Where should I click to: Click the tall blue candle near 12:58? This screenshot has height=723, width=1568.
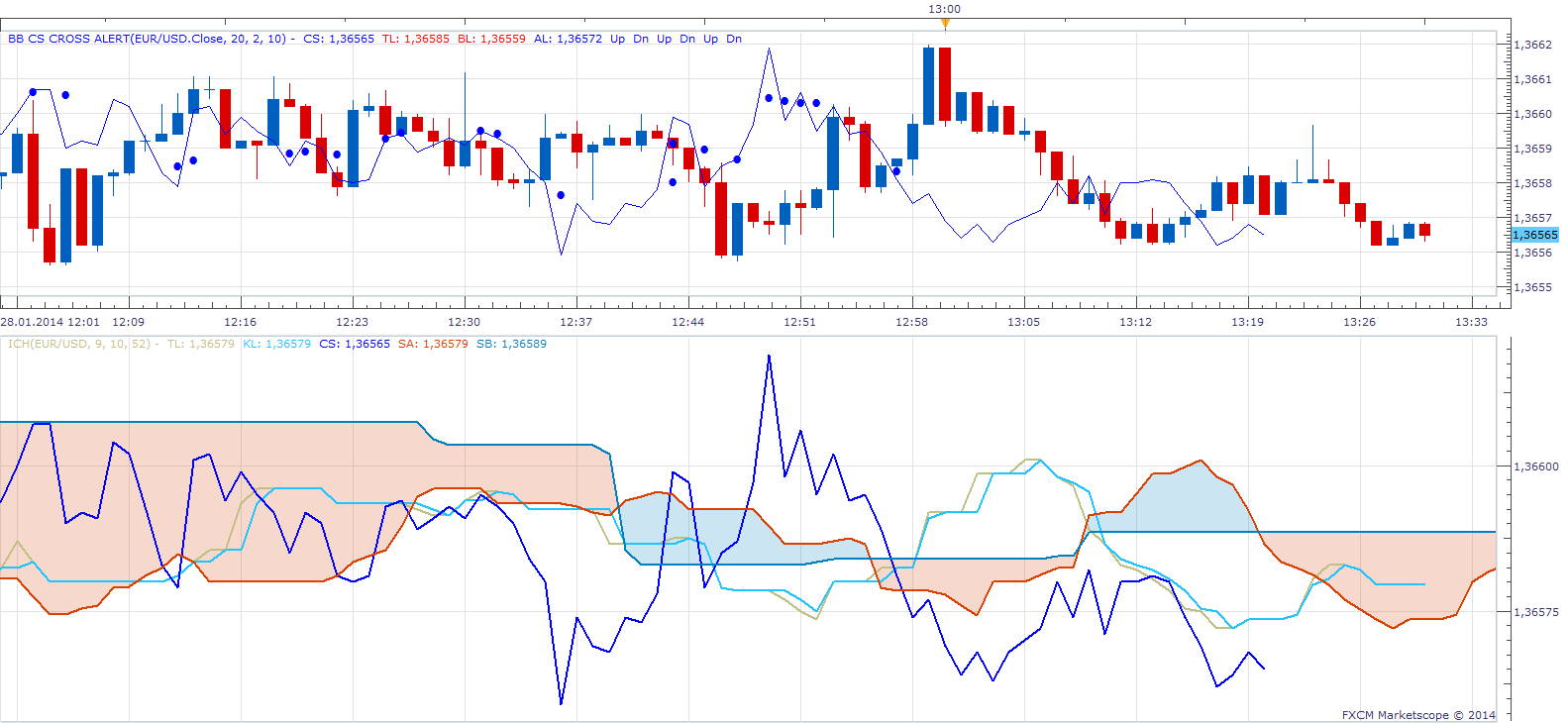tap(928, 85)
